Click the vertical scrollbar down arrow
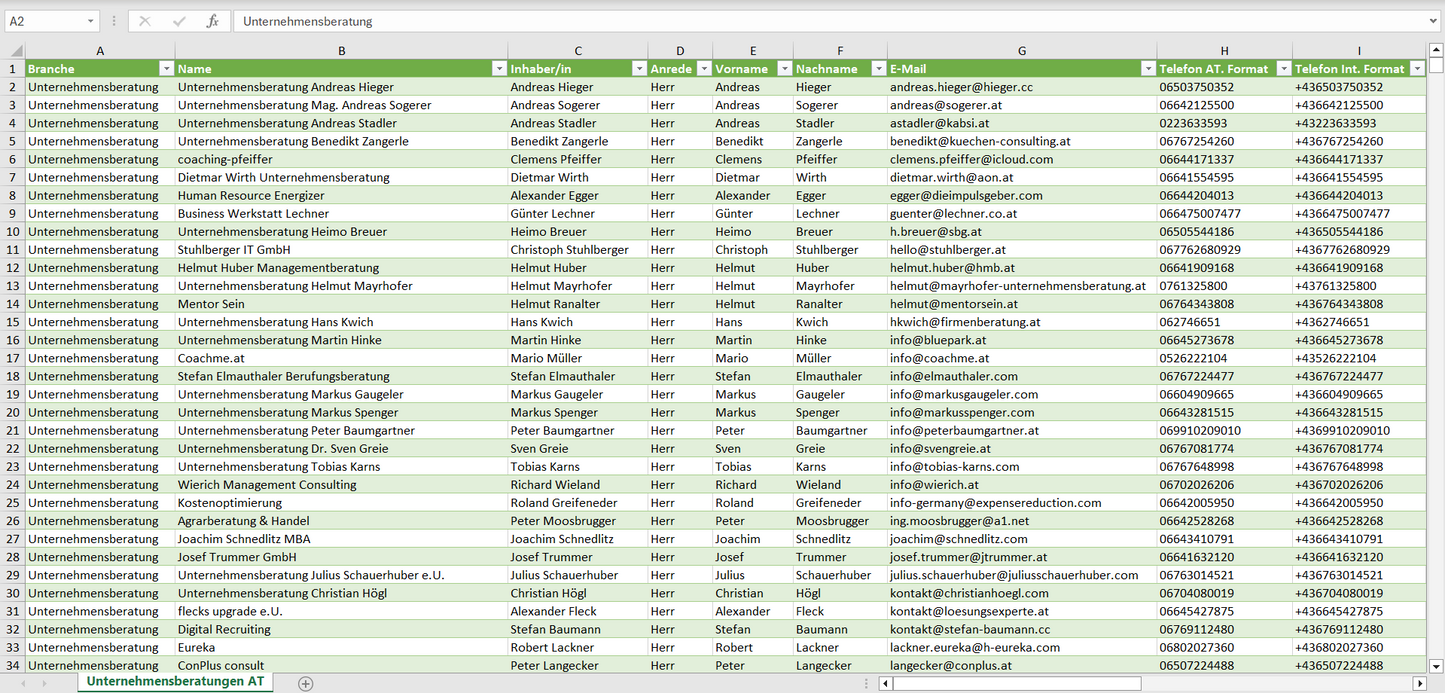Viewport: 1445px width, 693px height. (x=1436, y=665)
